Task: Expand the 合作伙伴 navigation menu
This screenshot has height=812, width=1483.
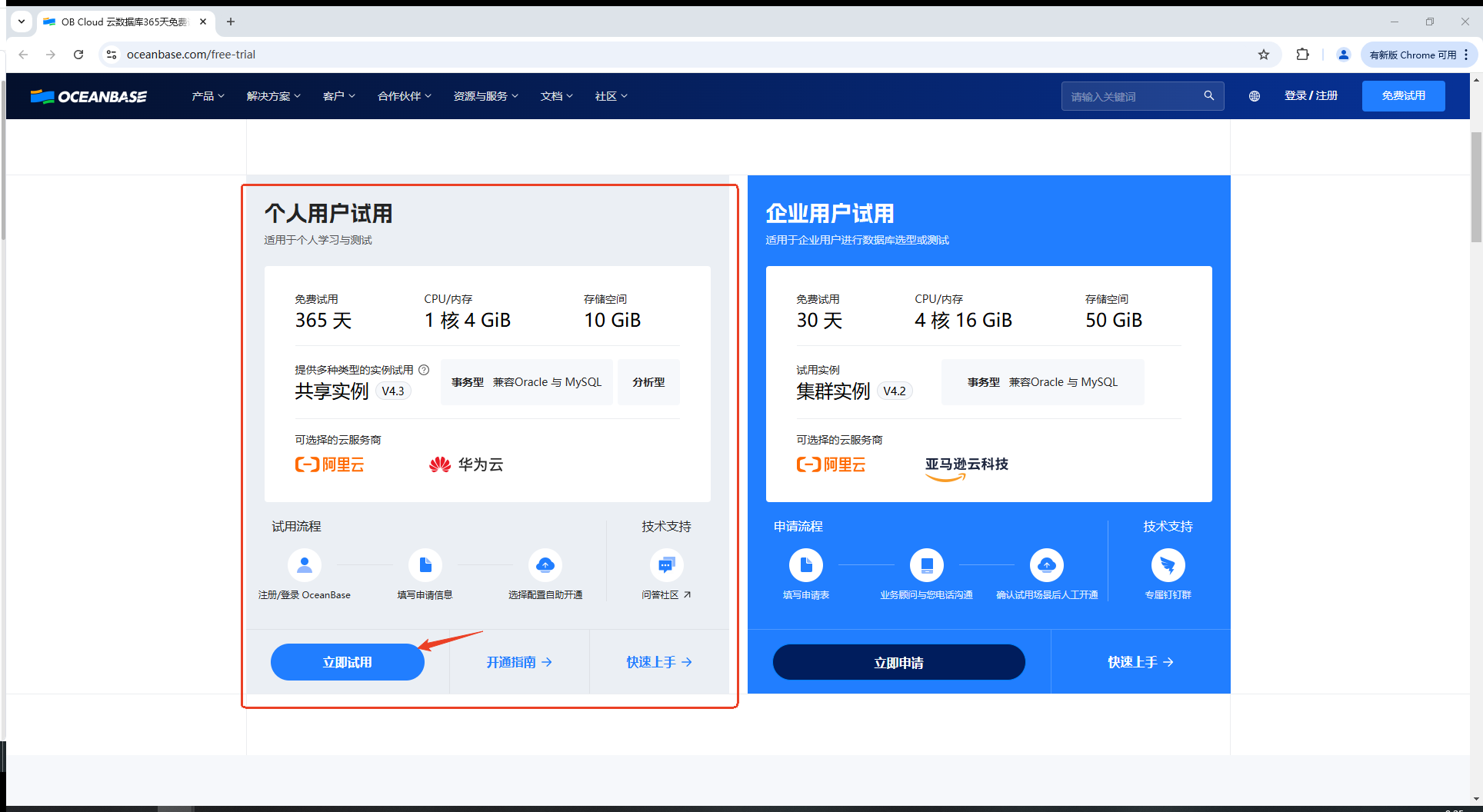Action: (404, 96)
